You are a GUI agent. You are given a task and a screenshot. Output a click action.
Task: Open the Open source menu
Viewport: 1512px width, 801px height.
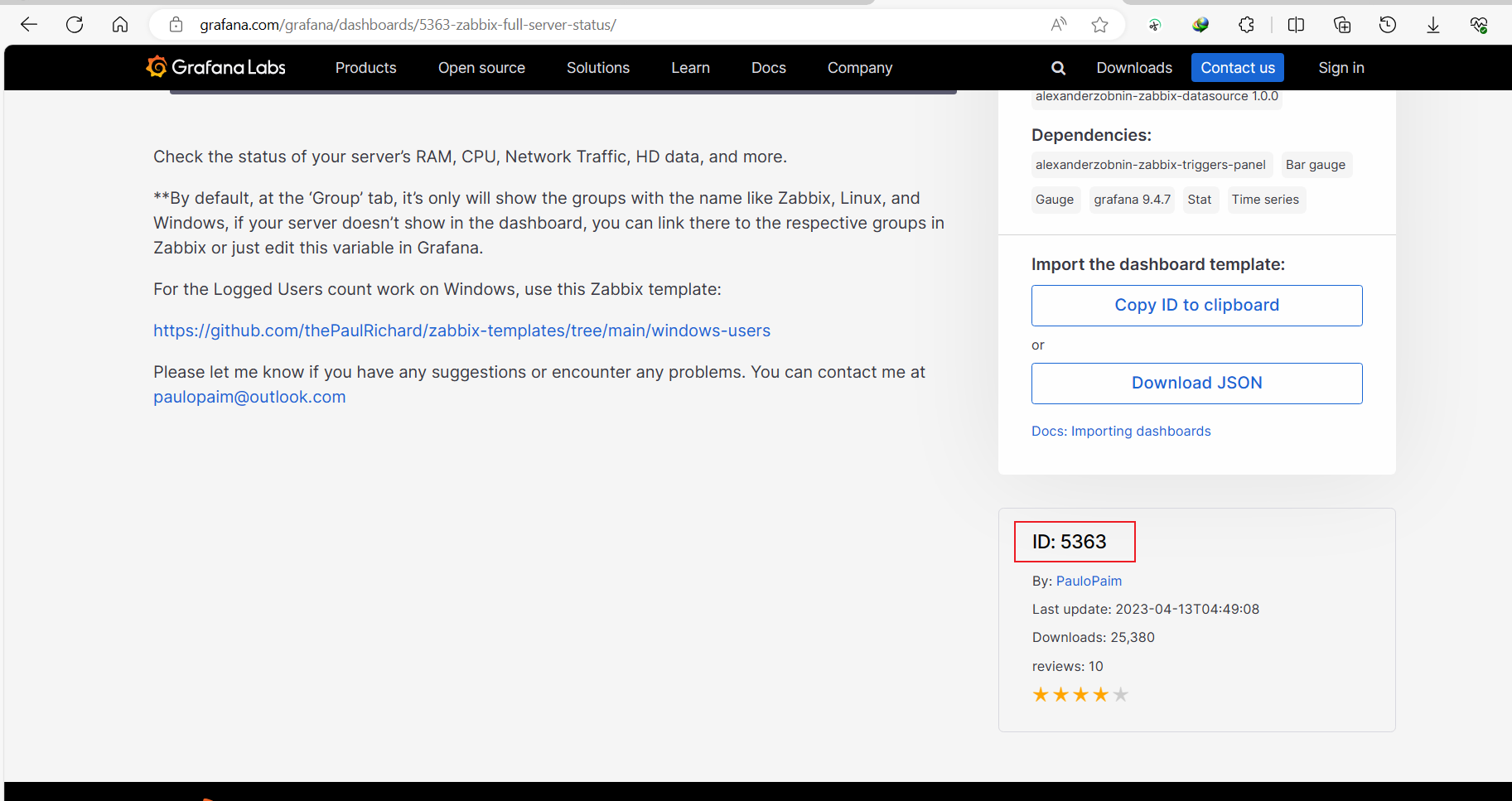[x=481, y=68]
